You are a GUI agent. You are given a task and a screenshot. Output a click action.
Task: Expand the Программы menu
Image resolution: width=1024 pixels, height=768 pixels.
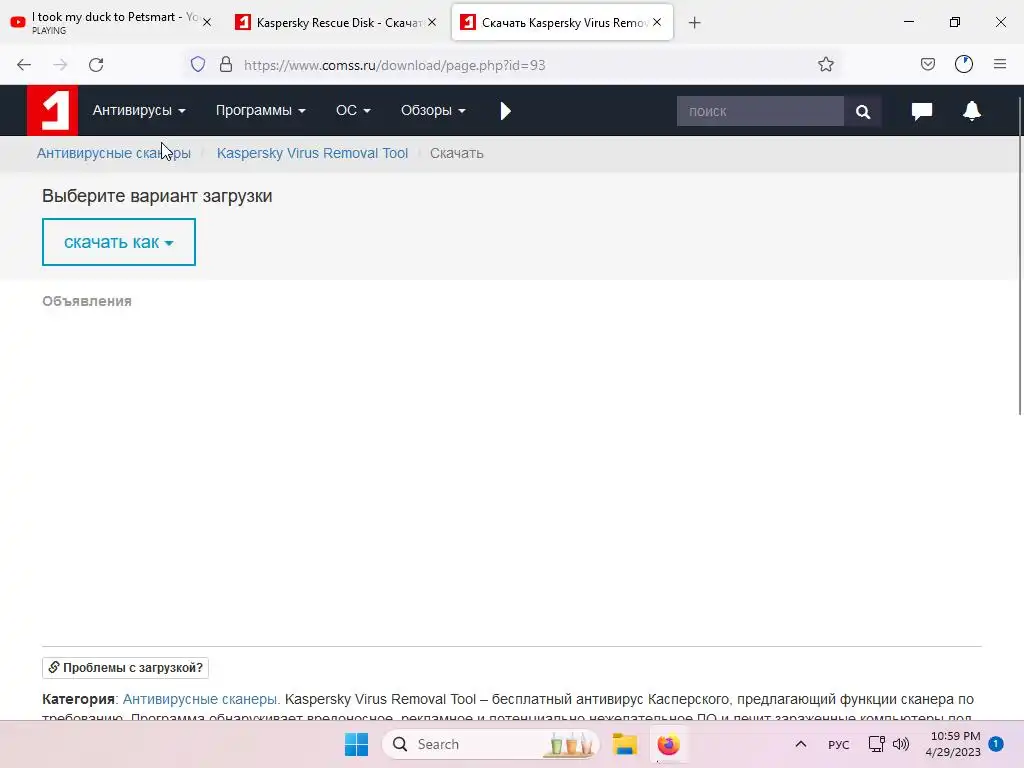[x=261, y=110]
